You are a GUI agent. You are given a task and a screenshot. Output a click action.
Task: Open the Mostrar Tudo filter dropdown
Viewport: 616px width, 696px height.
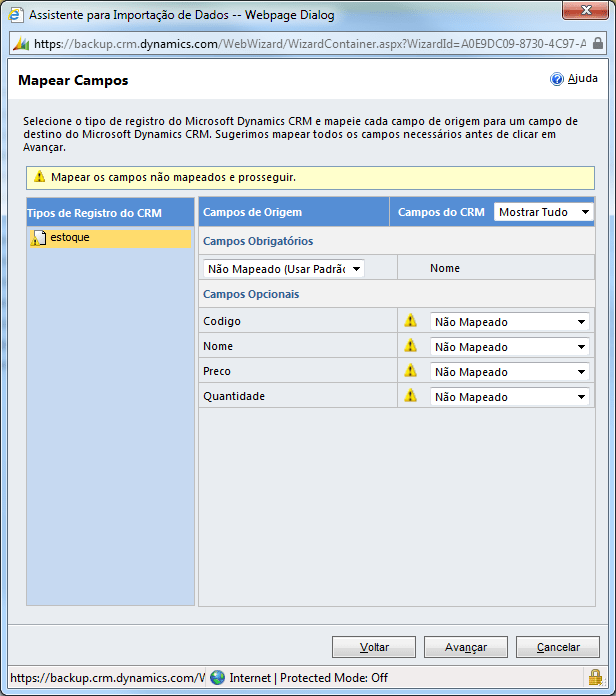point(544,212)
